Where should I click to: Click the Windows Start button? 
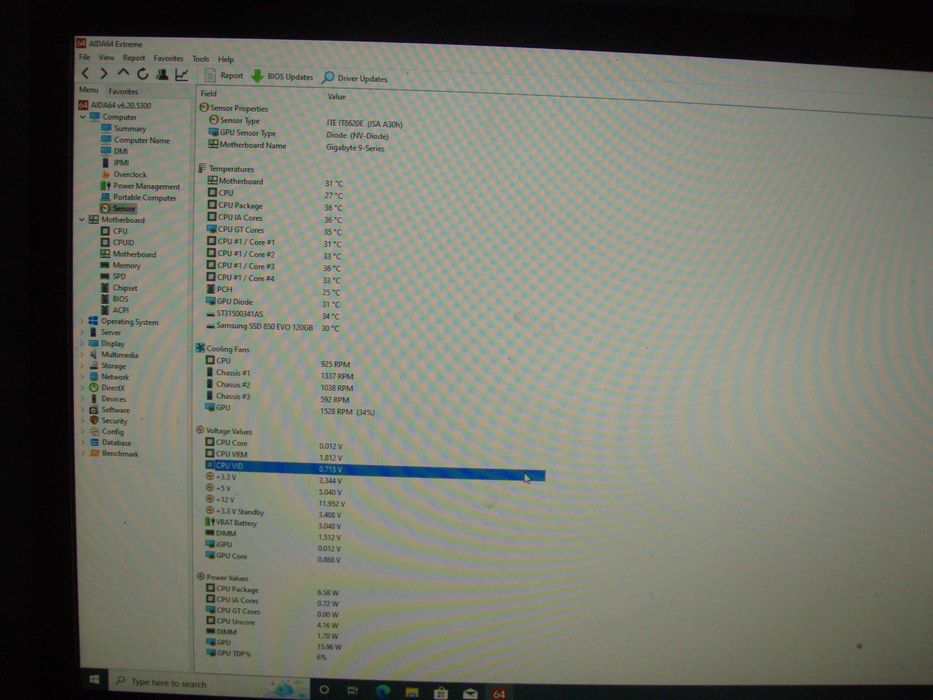coord(94,679)
